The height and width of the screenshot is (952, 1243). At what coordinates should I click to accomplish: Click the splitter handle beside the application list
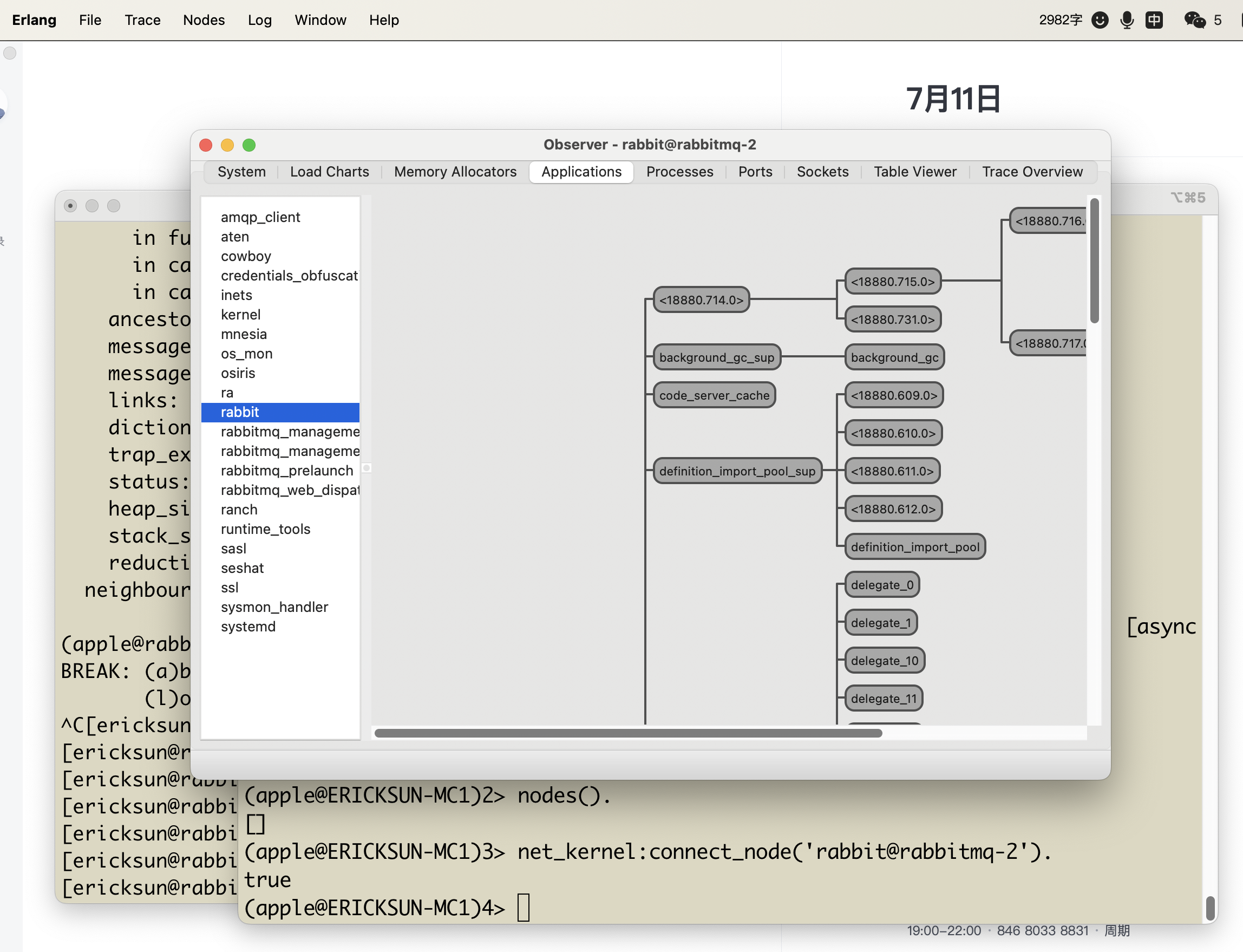(367, 468)
